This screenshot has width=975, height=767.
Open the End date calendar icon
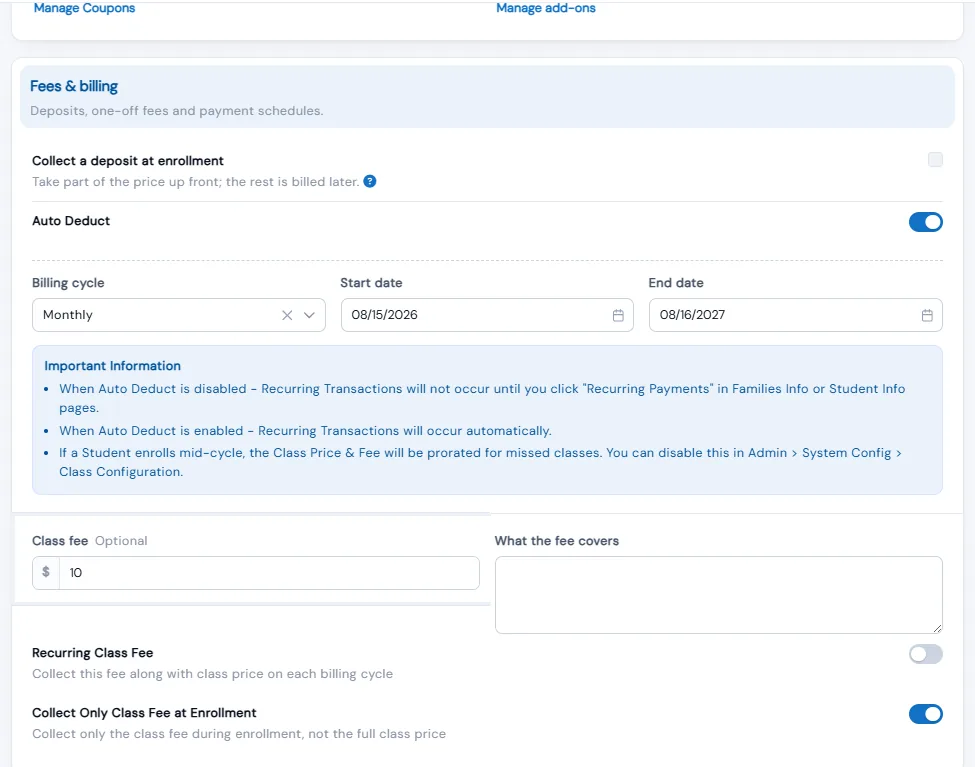coord(926,315)
